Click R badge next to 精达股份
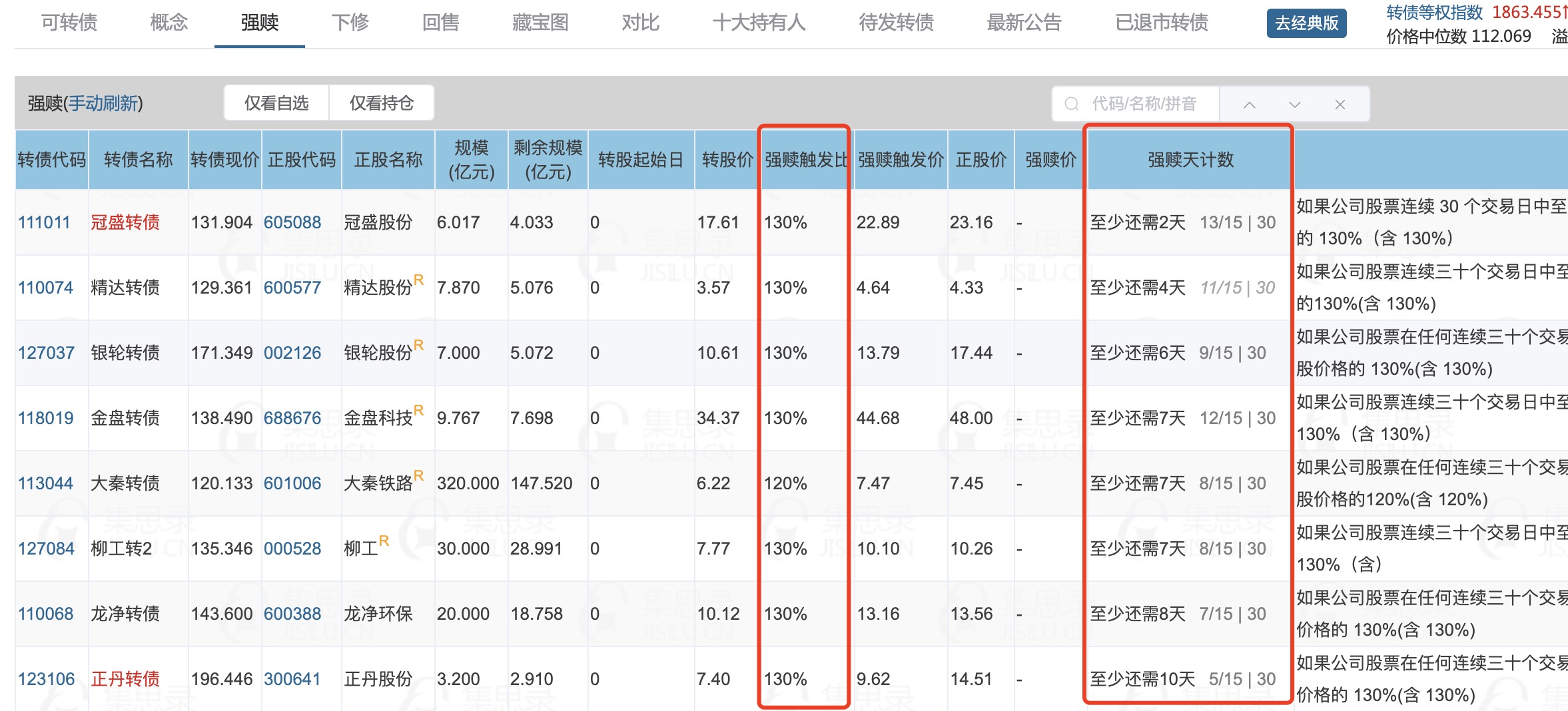 [x=419, y=280]
